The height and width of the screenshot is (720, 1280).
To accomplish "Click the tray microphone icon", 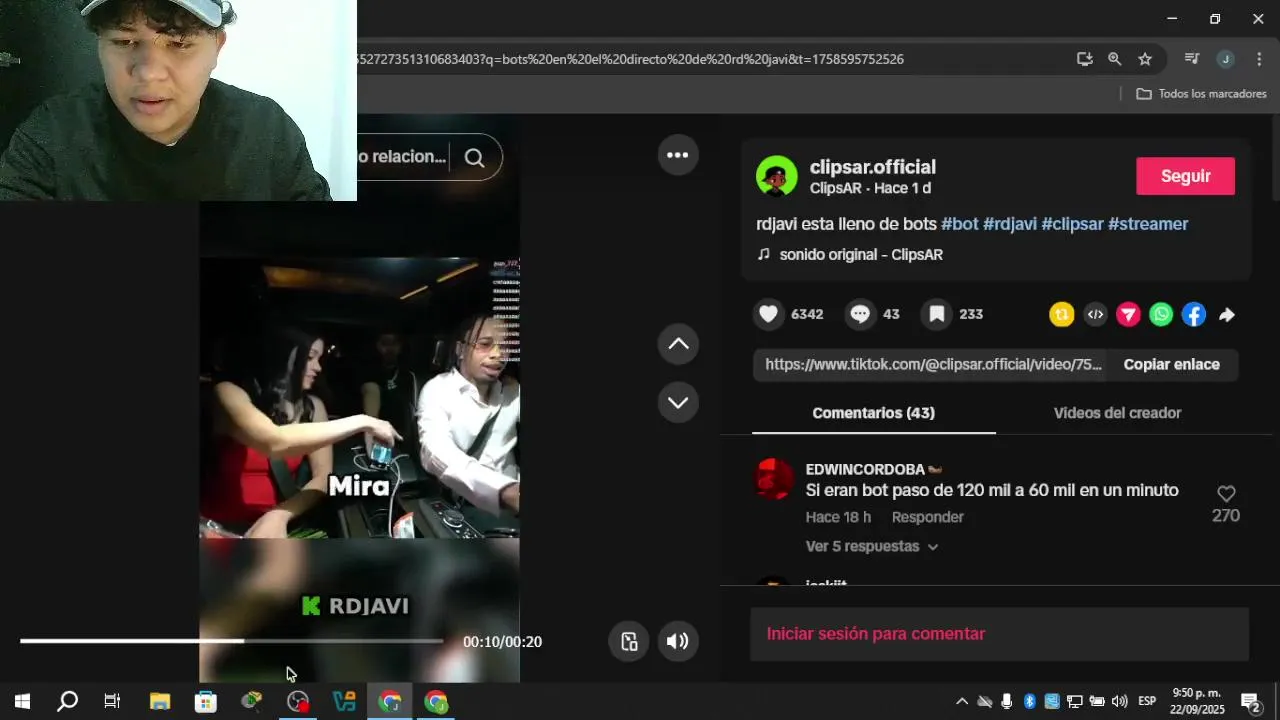I will point(1007,701).
